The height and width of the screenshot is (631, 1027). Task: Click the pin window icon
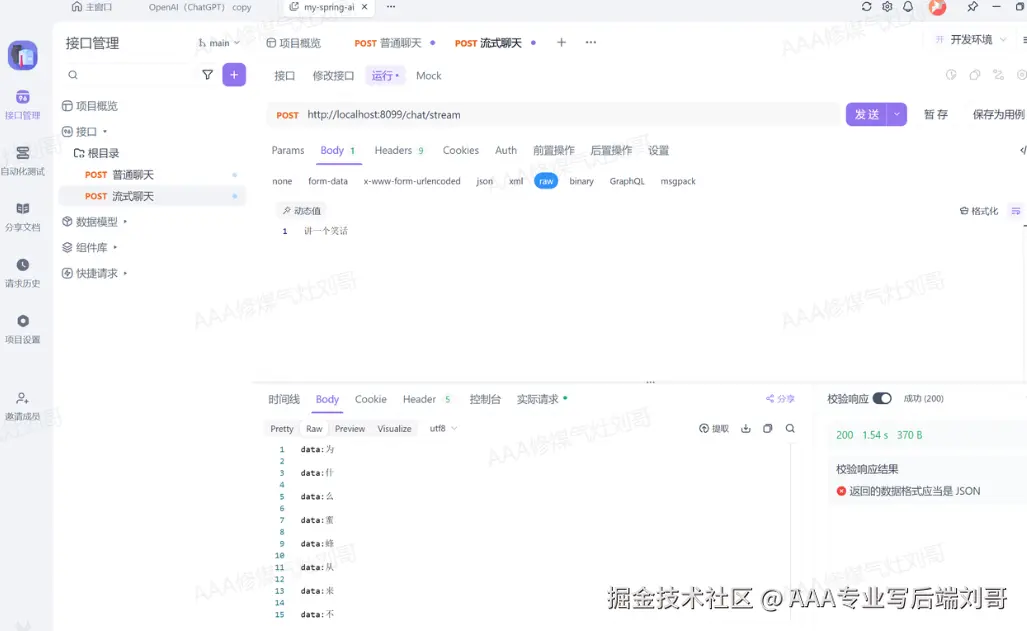(972, 7)
